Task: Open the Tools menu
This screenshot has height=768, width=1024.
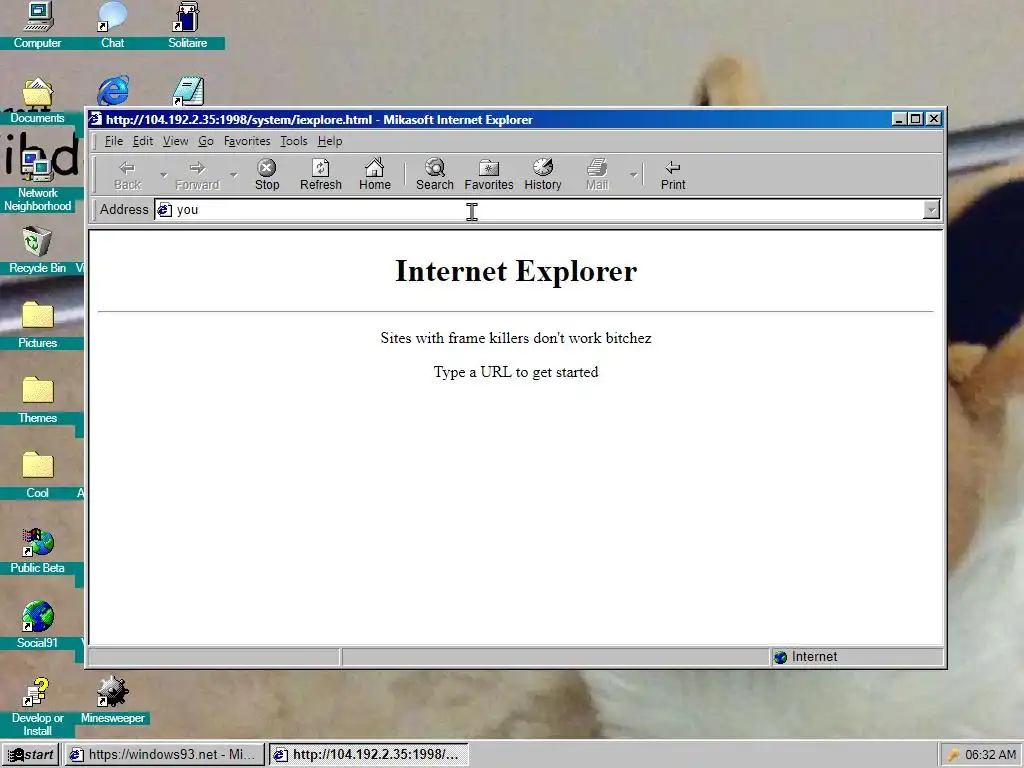Action: pyautogui.click(x=293, y=141)
